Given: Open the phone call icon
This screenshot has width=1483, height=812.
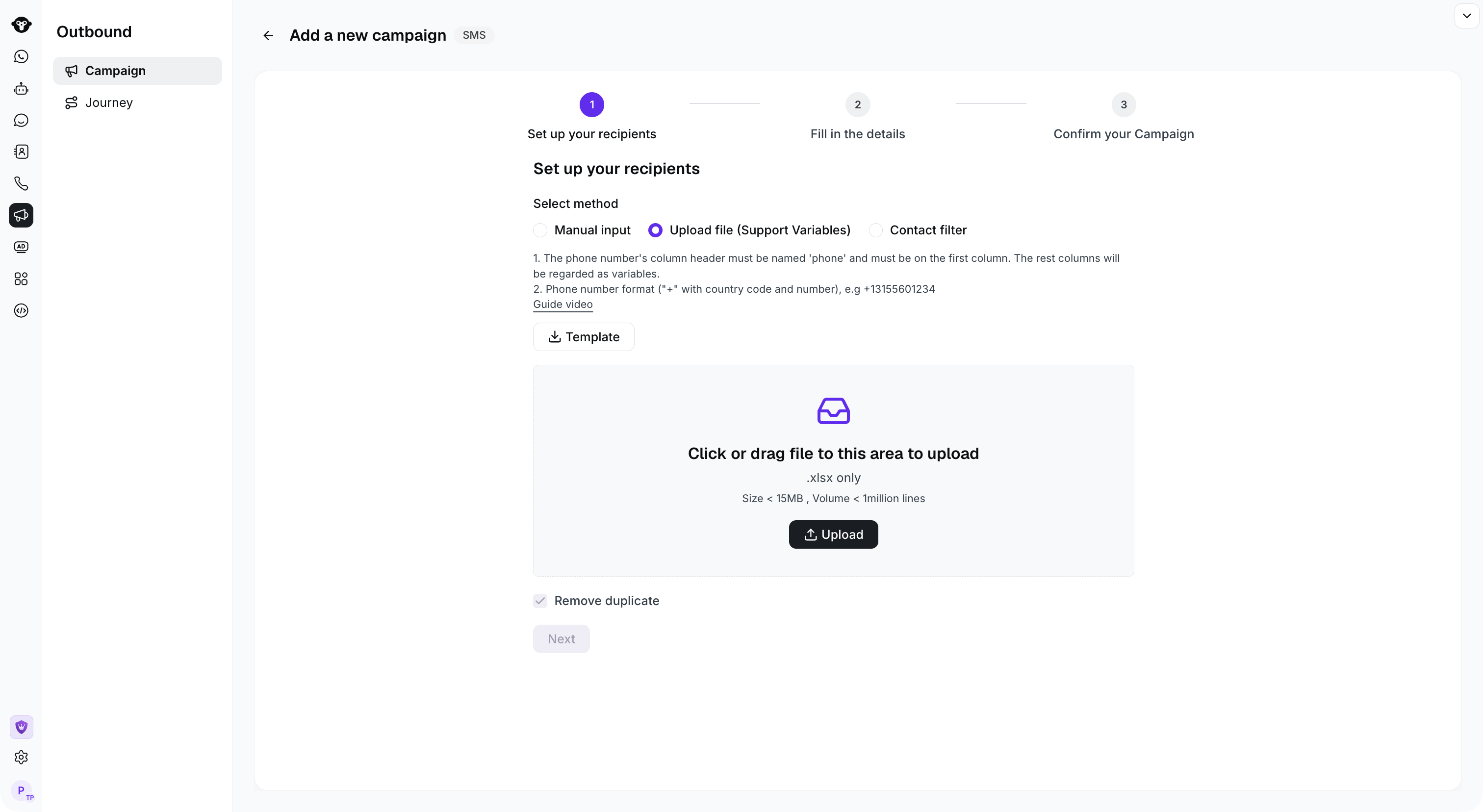Looking at the screenshot, I should tap(21, 183).
